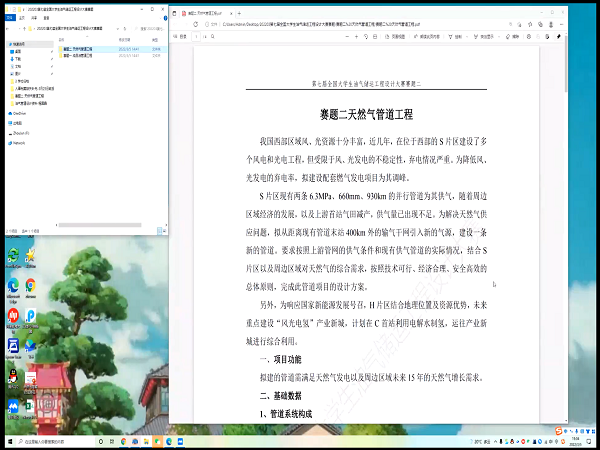
Task: Open Edge Collections icon
Action: 540,24
